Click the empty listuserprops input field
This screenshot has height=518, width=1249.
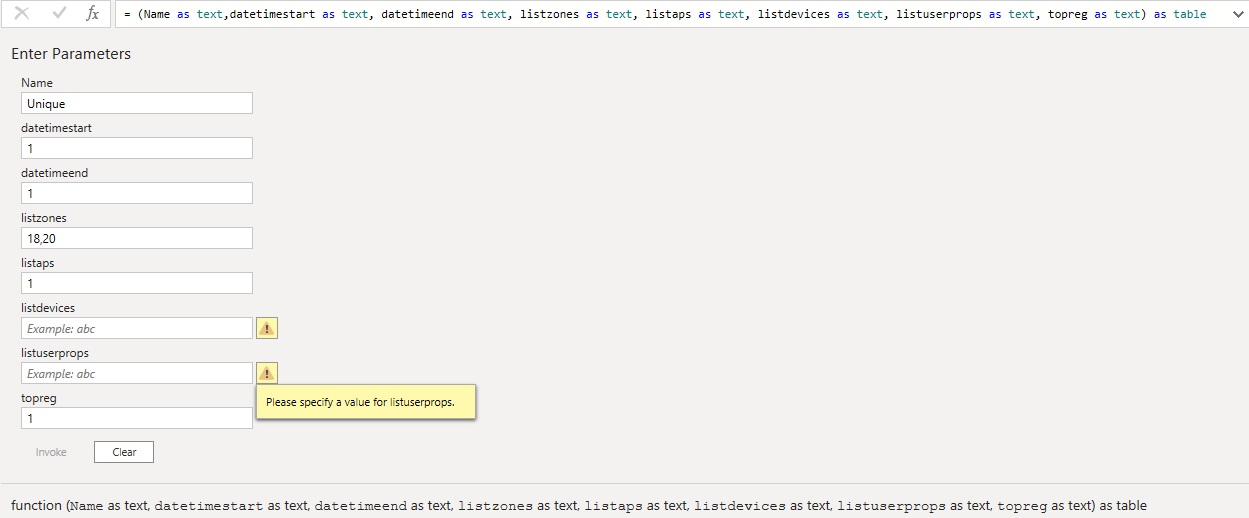(x=137, y=373)
